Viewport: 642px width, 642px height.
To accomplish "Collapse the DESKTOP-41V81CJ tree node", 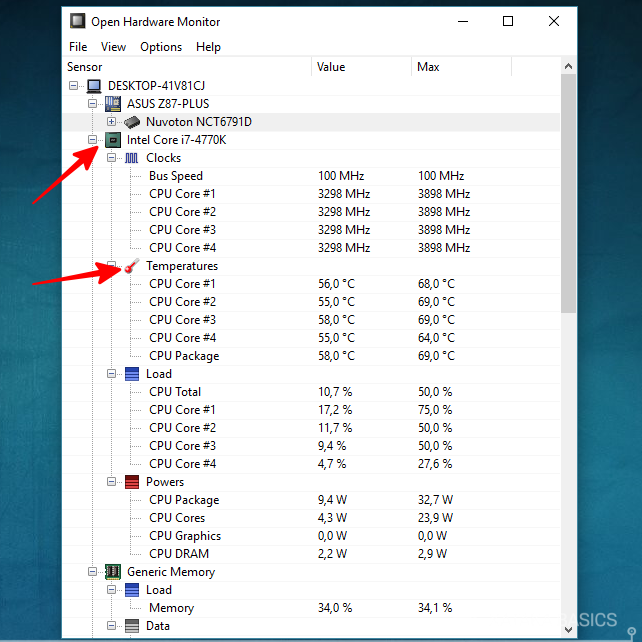I will 73,86.
